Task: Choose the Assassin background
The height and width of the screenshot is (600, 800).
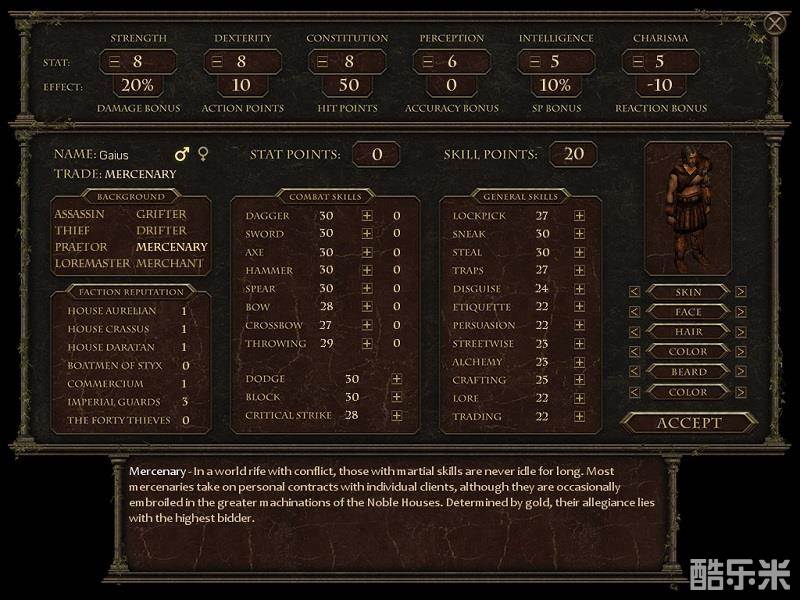Action: point(79,214)
